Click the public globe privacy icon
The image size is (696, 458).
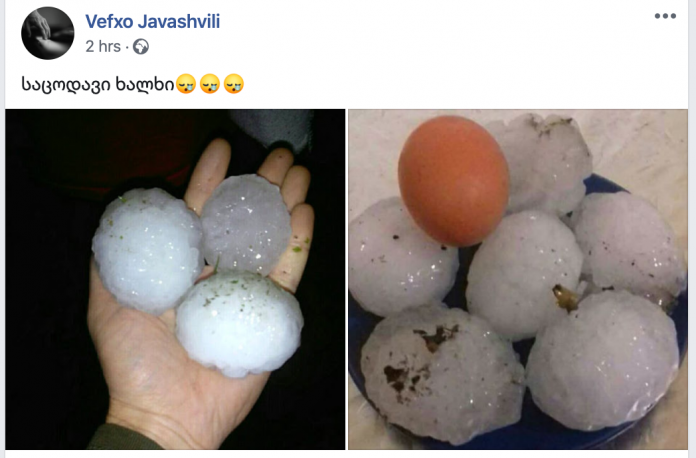tap(141, 47)
